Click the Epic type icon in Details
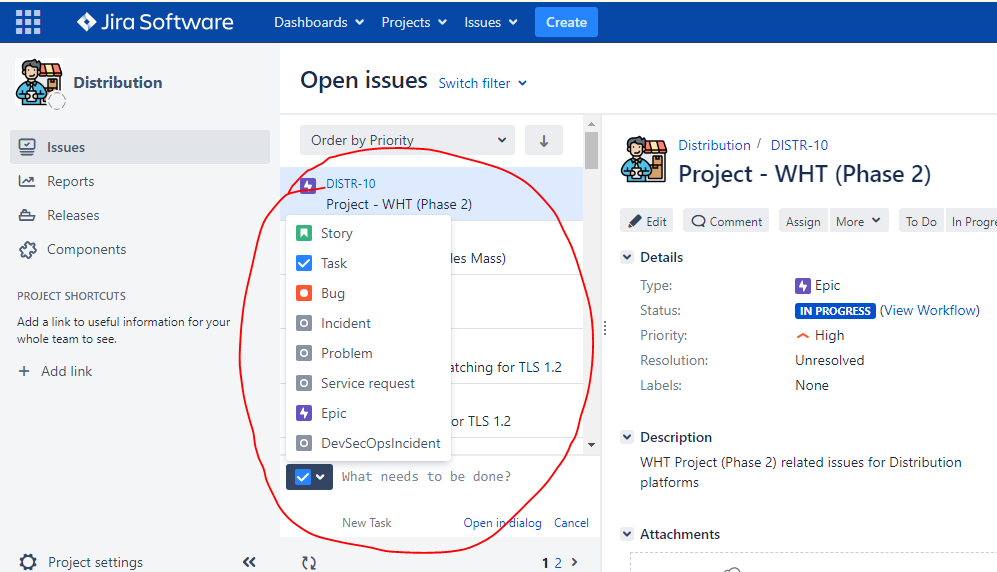997x572 pixels. click(x=802, y=285)
